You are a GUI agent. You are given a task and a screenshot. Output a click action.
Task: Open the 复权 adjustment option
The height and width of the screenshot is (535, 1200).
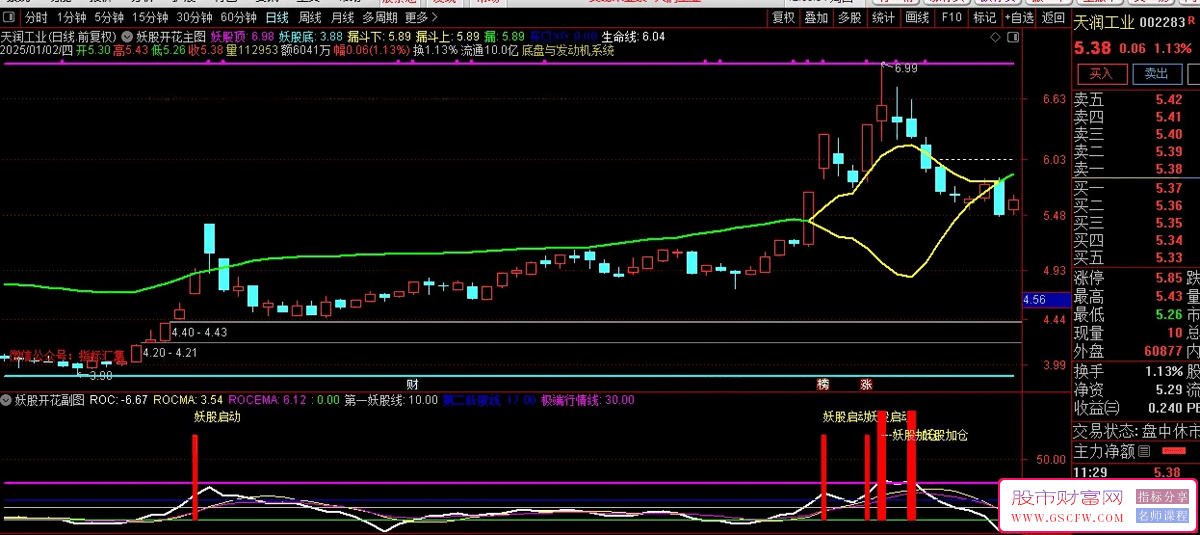[784, 17]
